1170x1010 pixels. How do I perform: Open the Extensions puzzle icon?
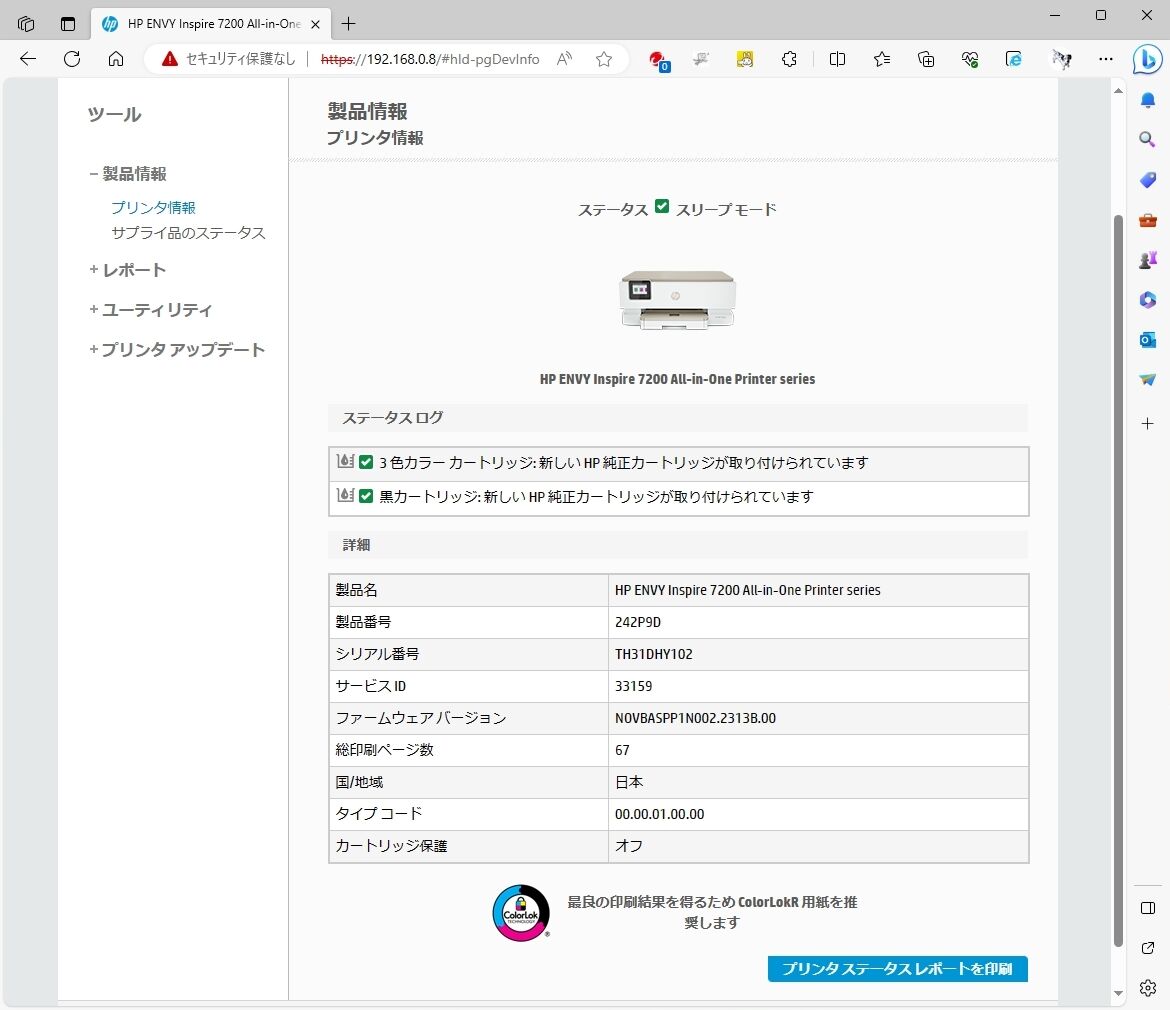tap(789, 59)
